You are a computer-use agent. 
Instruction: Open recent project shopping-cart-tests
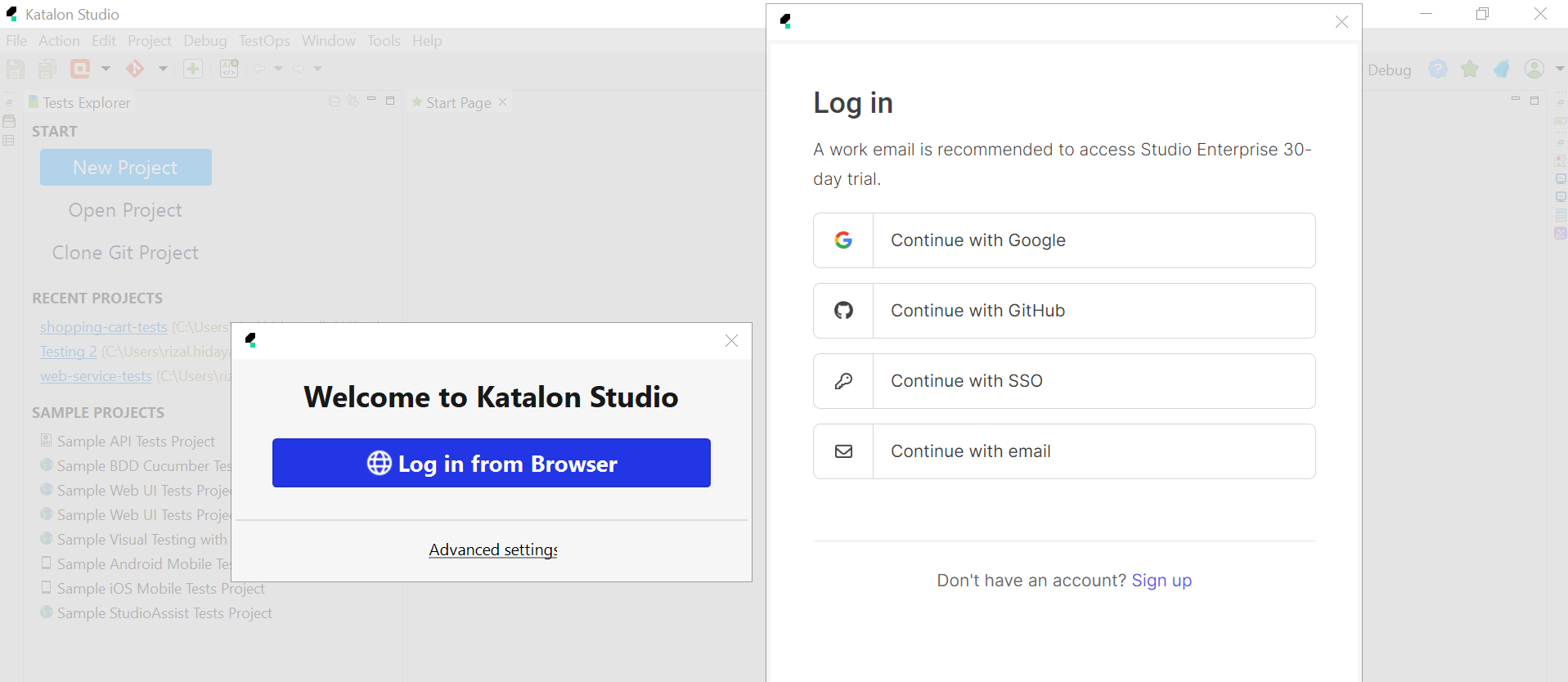click(104, 327)
